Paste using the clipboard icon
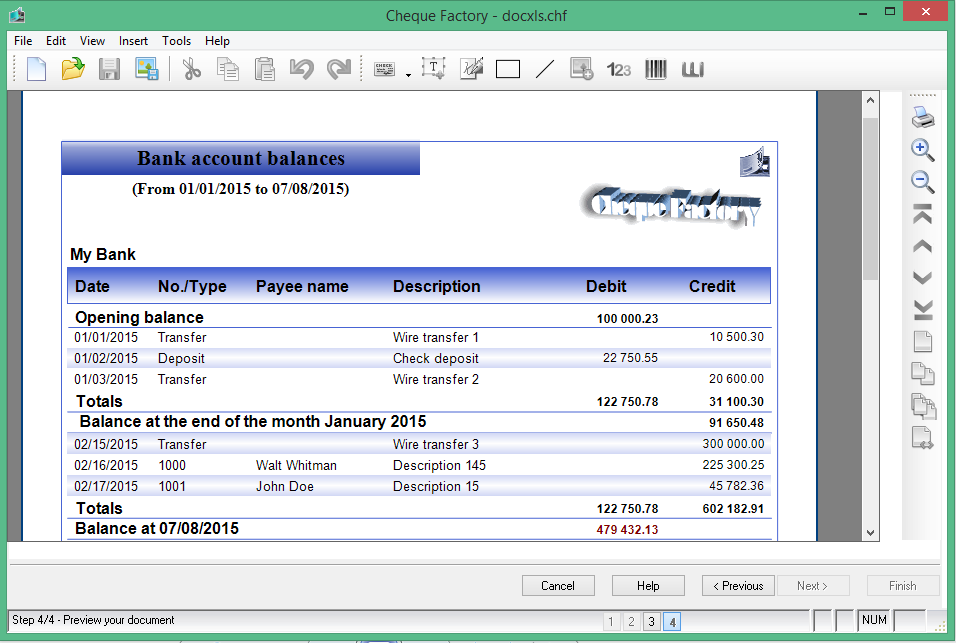The image size is (956, 643). pos(265,69)
